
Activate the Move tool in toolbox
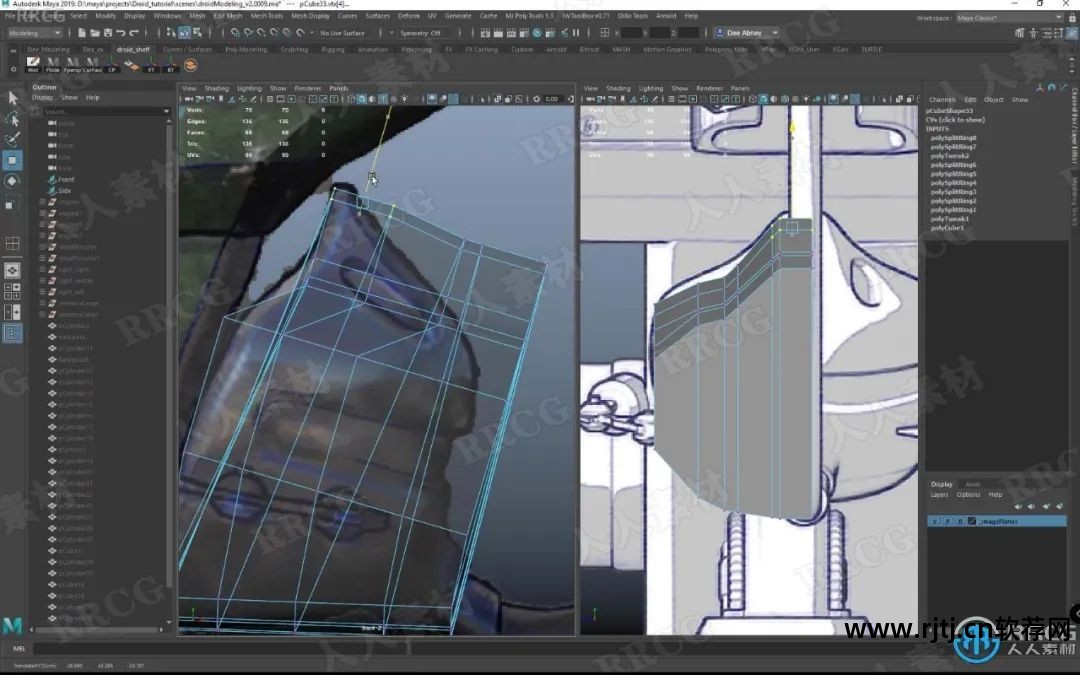(x=12, y=160)
